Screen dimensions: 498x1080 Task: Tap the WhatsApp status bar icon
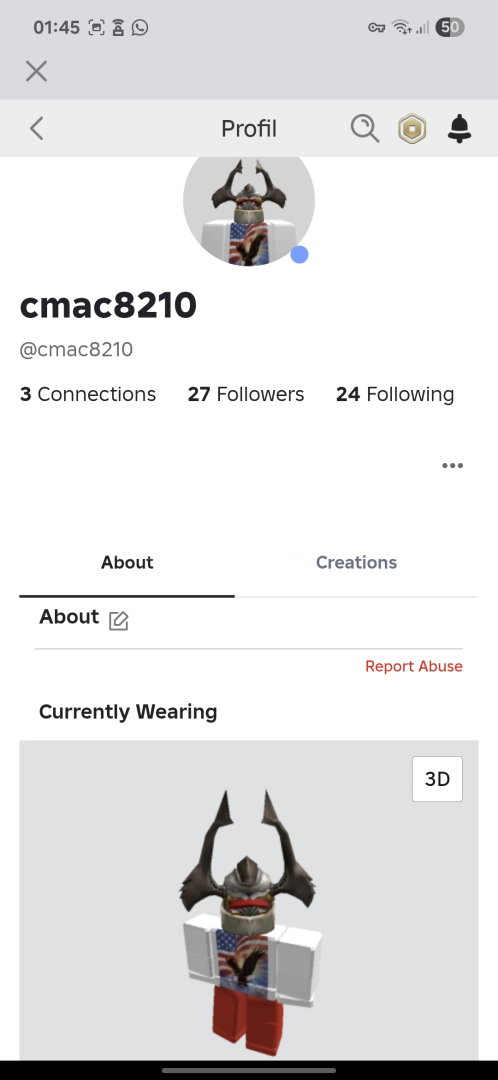click(140, 28)
